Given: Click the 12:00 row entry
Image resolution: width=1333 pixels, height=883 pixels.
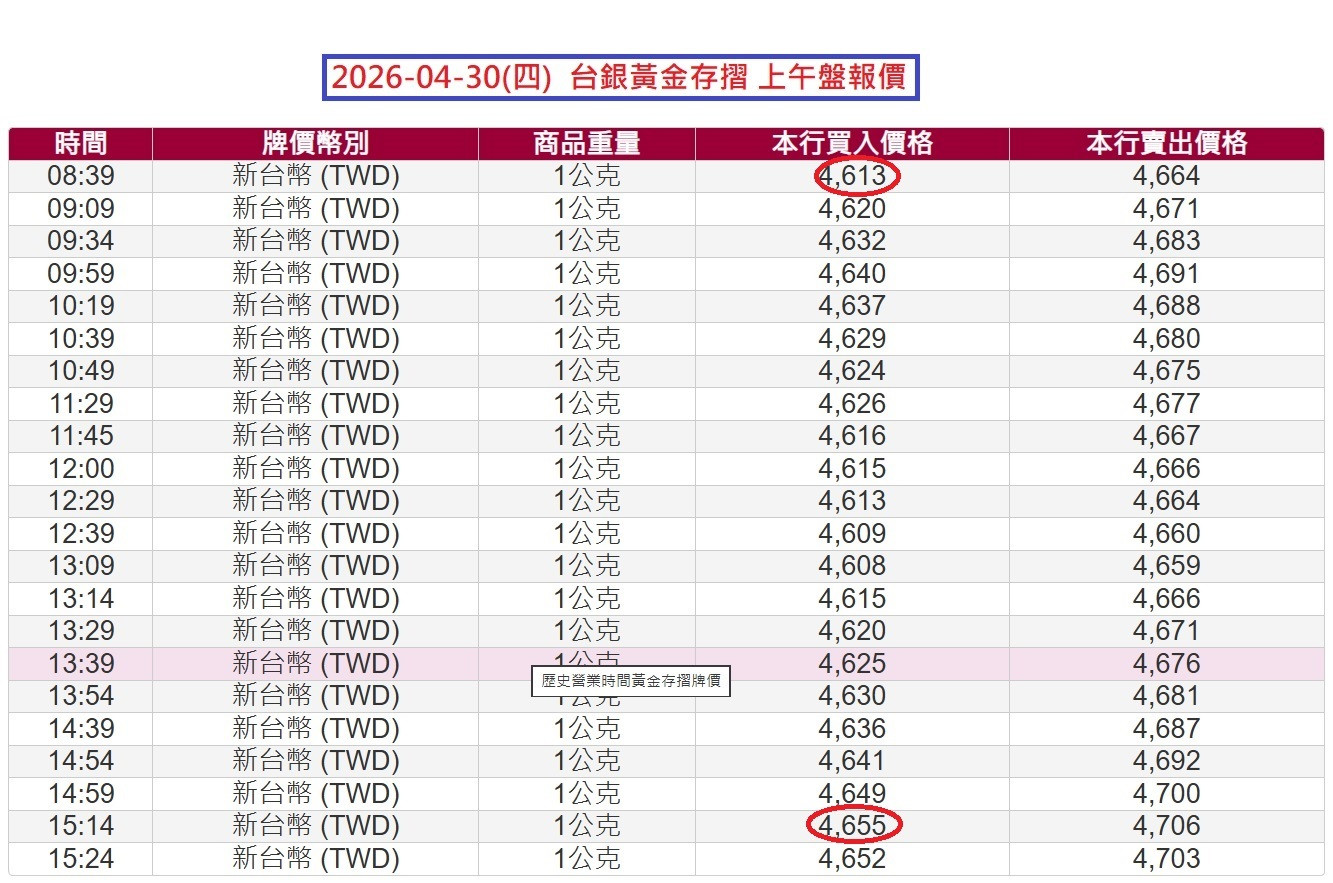Looking at the screenshot, I should click(79, 468).
